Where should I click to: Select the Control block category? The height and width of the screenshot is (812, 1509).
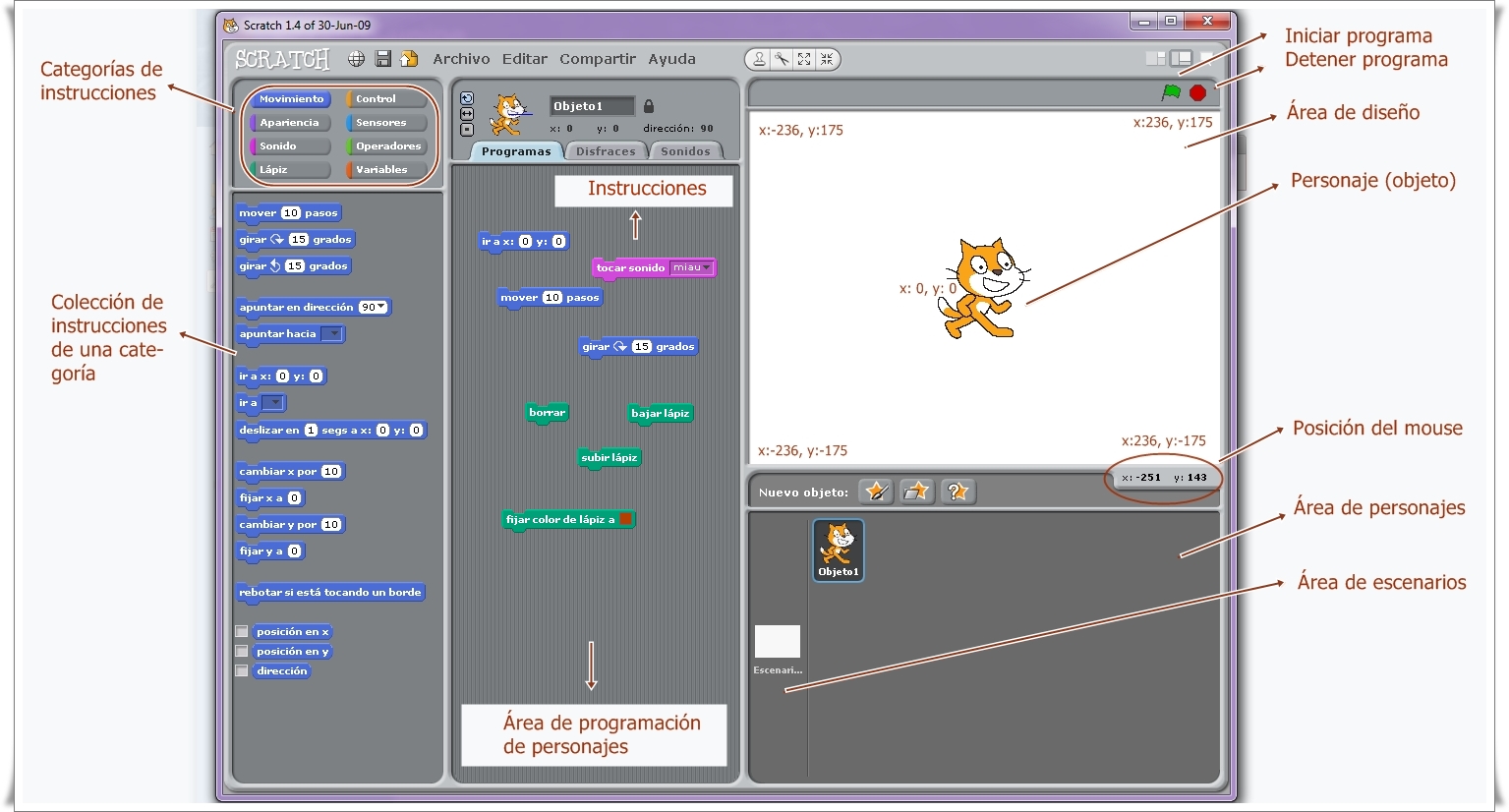click(386, 99)
